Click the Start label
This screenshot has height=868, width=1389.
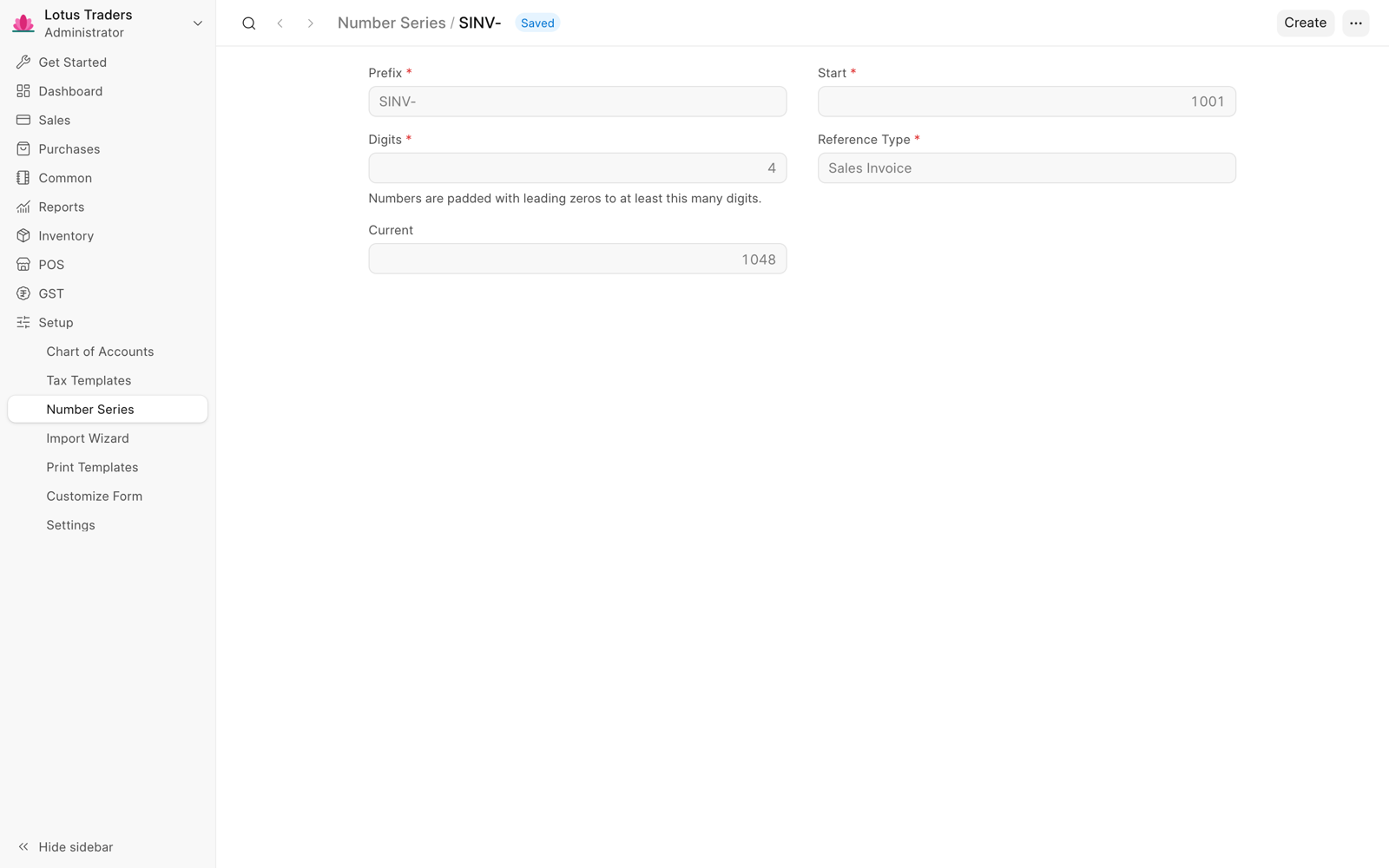click(x=832, y=73)
